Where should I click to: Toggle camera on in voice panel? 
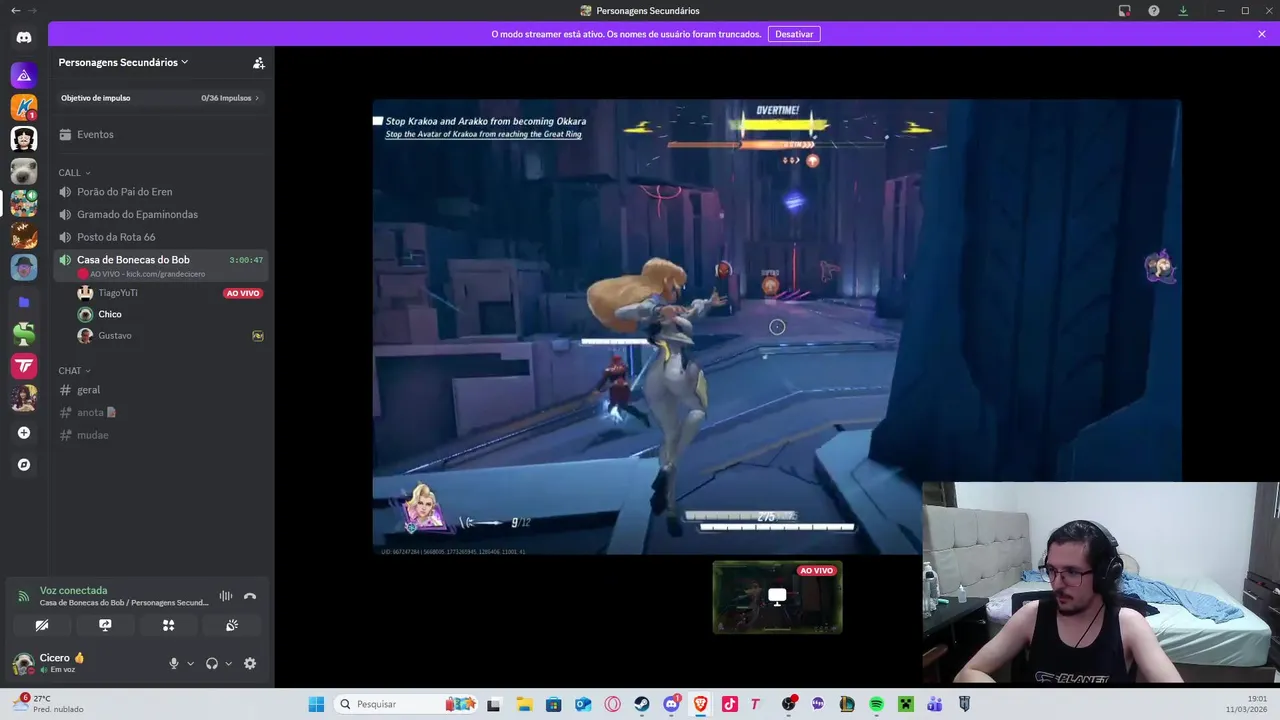click(42, 625)
